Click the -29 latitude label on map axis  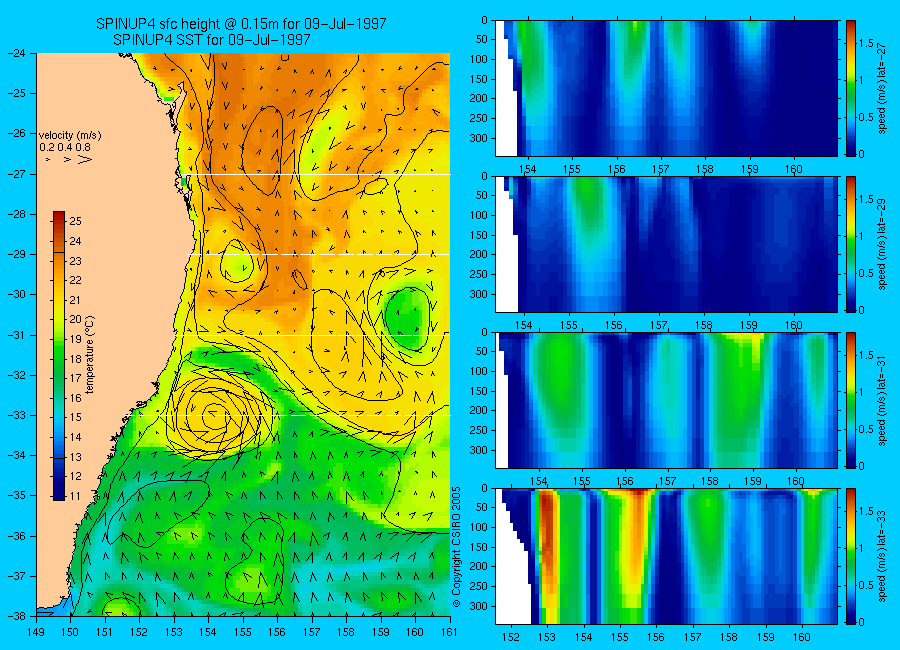pyautogui.click(x=16, y=254)
